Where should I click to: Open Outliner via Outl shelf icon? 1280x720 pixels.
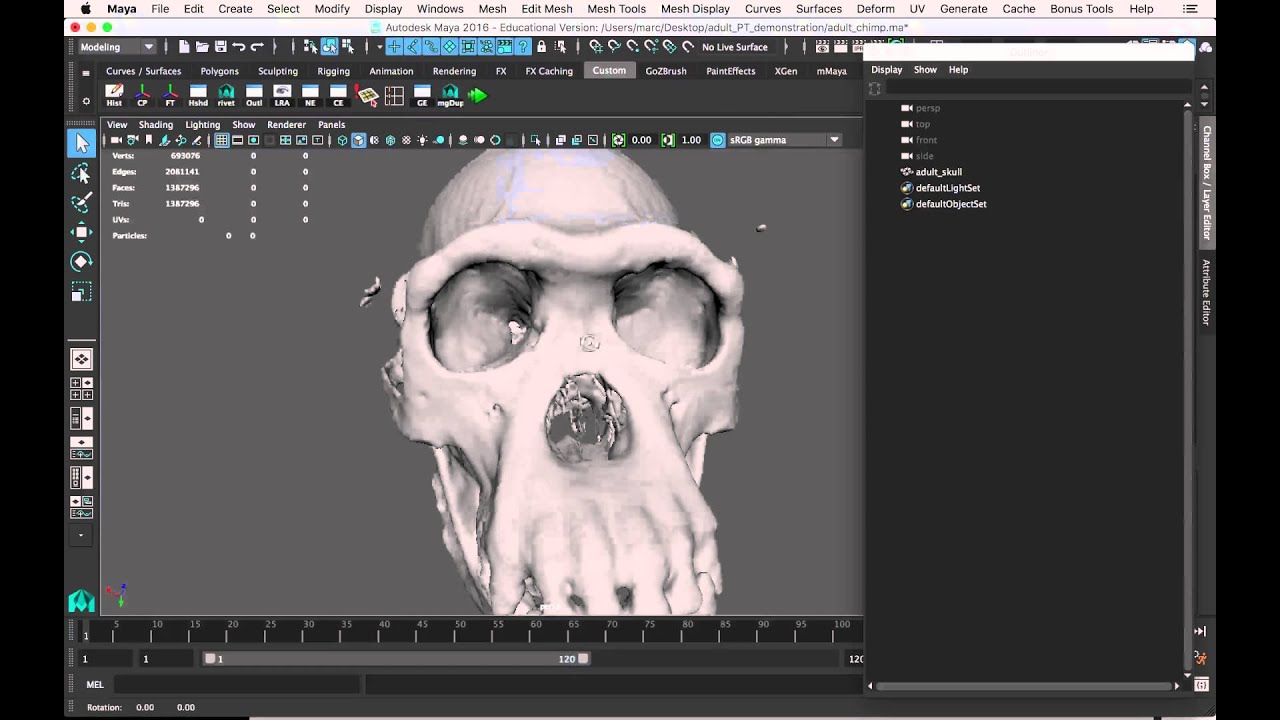254,96
